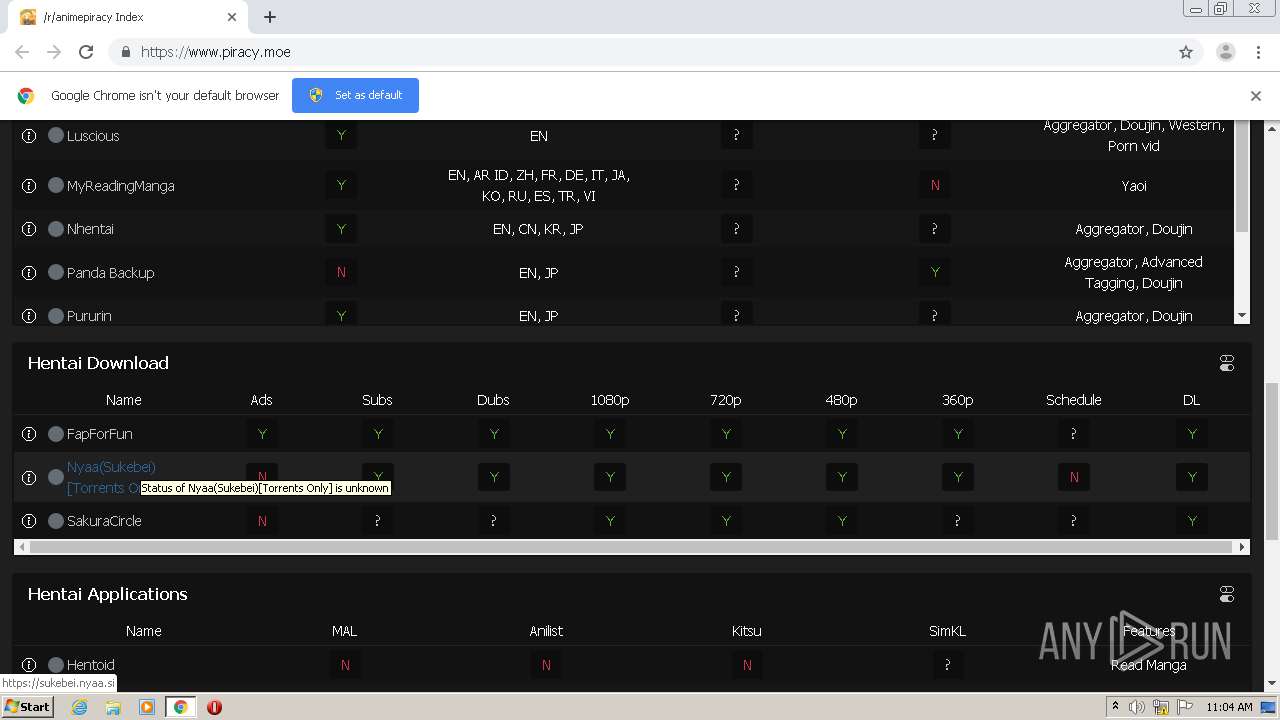Screen dimensions: 1280x720
Task: Click status dot beside Hentoid
Action: point(56,665)
